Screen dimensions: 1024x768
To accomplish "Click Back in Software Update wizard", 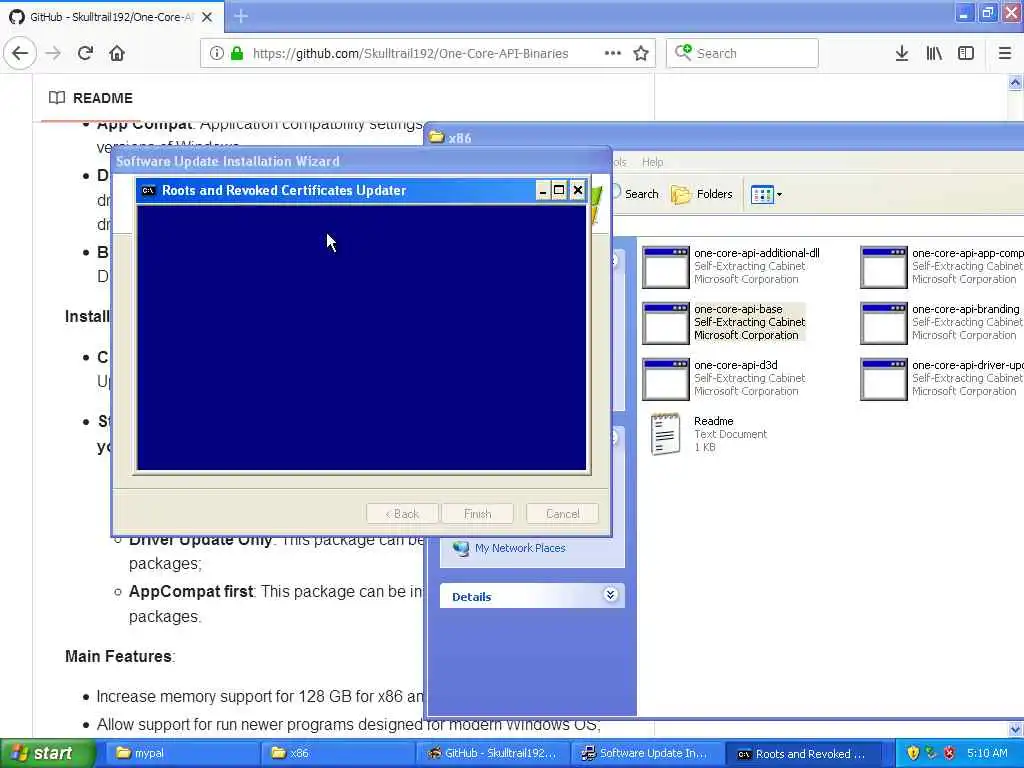I will (x=402, y=514).
